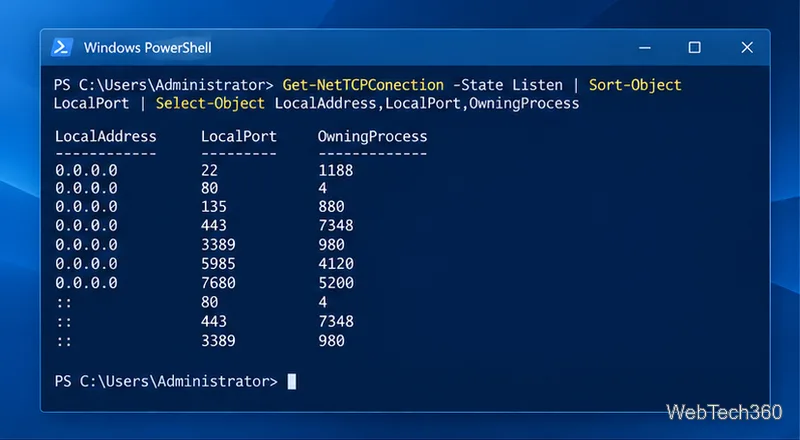
Task: Click the 'Windows PowerShell' title text
Action: click(x=147, y=47)
